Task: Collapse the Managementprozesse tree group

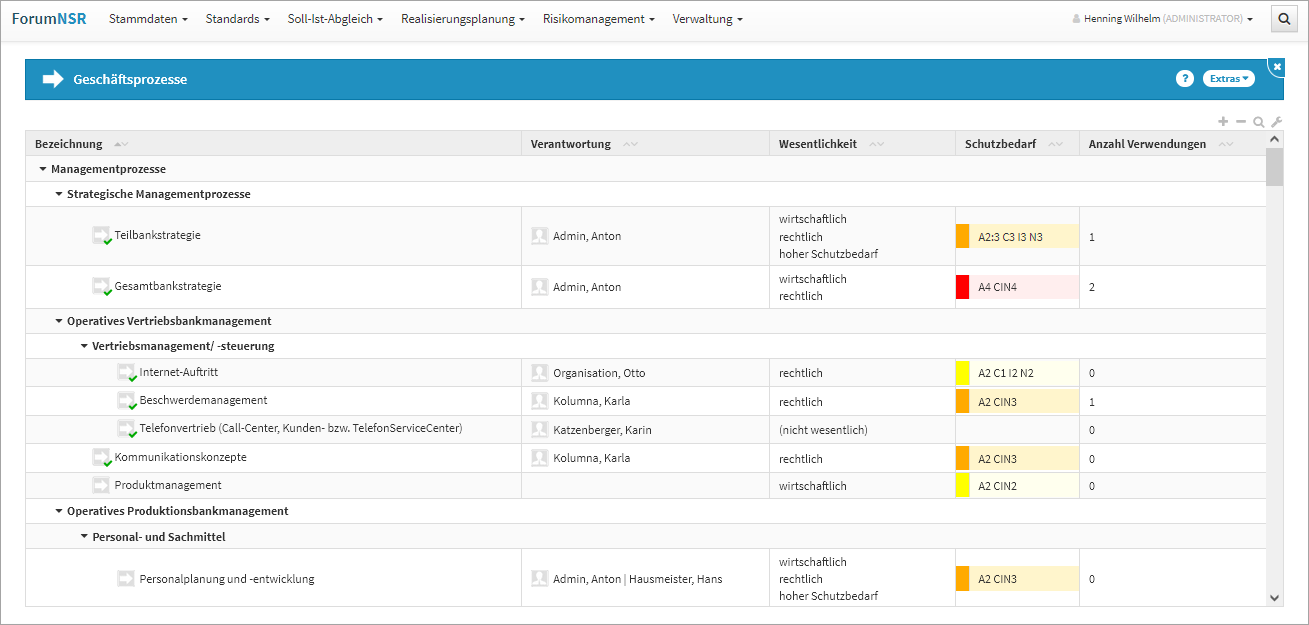Action: tap(43, 169)
